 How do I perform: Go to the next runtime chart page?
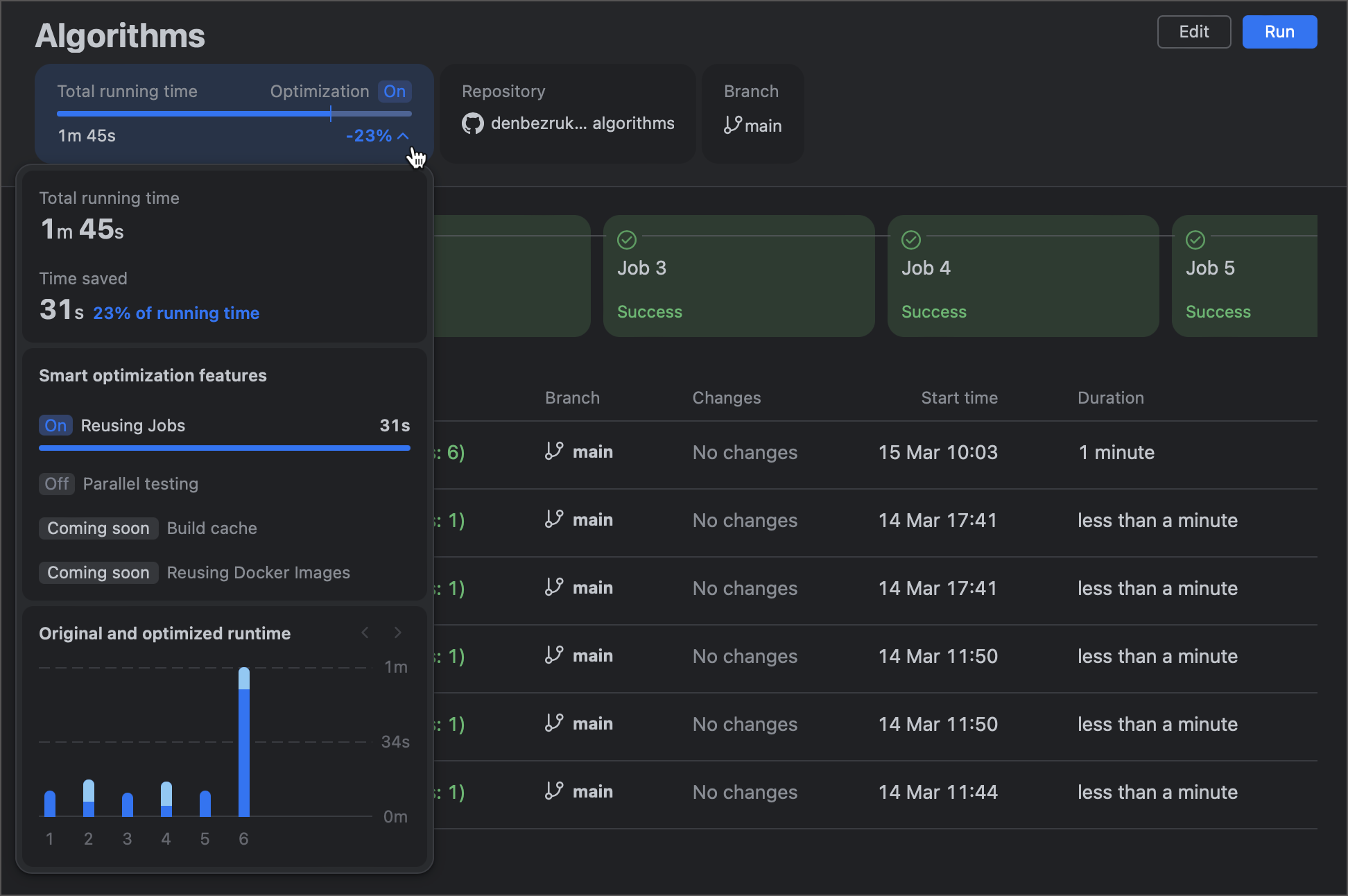pyautogui.click(x=398, y=632)
